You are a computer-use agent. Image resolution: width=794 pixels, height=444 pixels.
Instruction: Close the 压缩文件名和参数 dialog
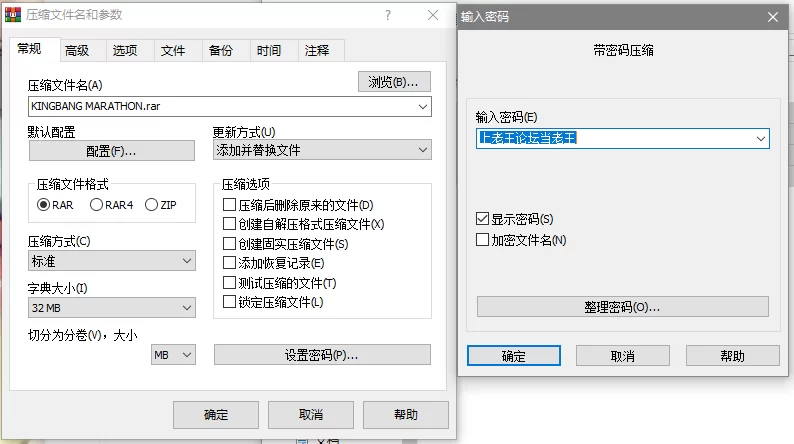pos(432,16)
